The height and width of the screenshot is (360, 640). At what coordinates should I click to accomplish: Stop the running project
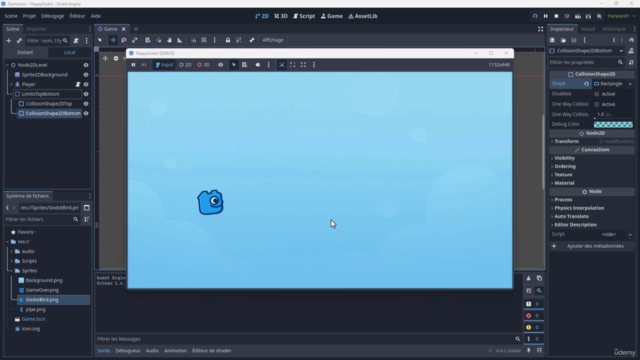click(556, 16)
